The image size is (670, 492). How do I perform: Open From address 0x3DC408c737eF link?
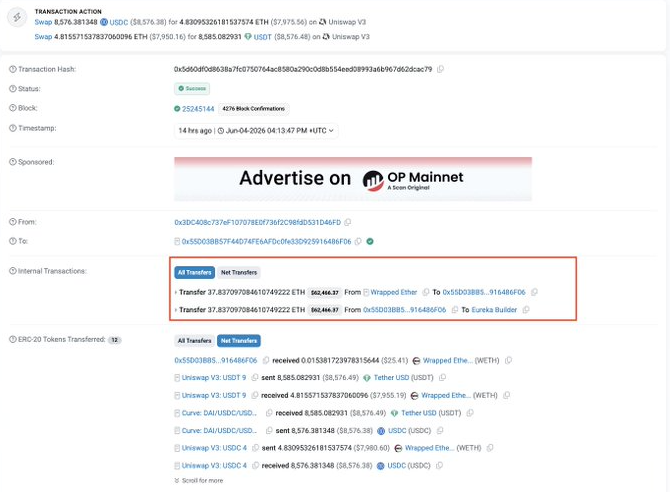pos(258,222)
